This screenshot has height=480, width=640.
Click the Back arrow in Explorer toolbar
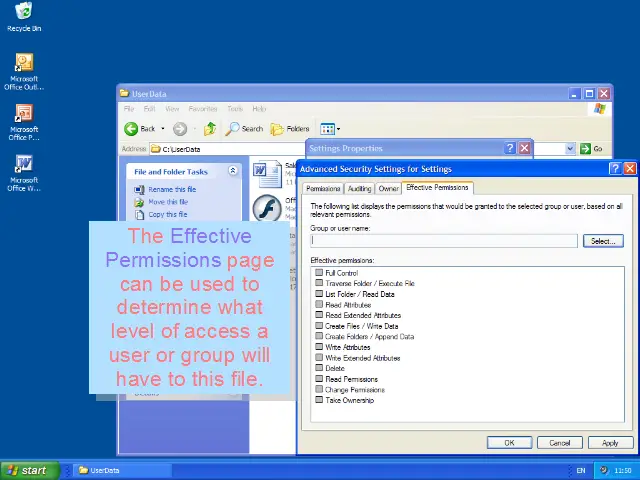139,129
